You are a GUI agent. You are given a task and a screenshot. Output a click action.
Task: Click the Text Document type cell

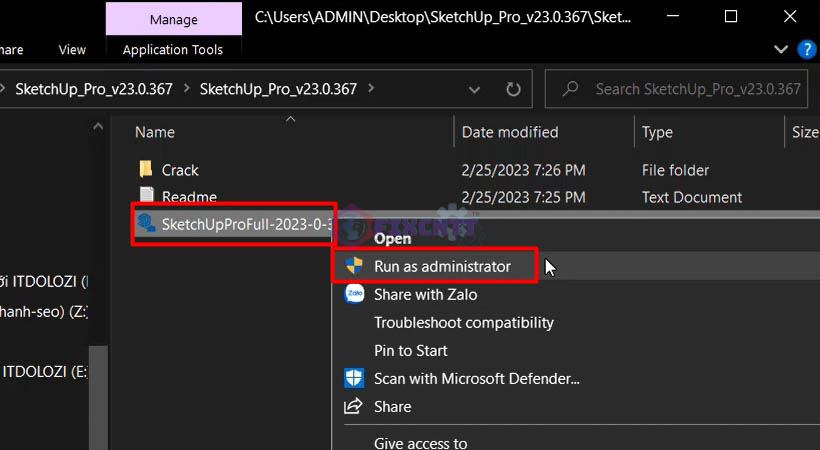(692, 197)
